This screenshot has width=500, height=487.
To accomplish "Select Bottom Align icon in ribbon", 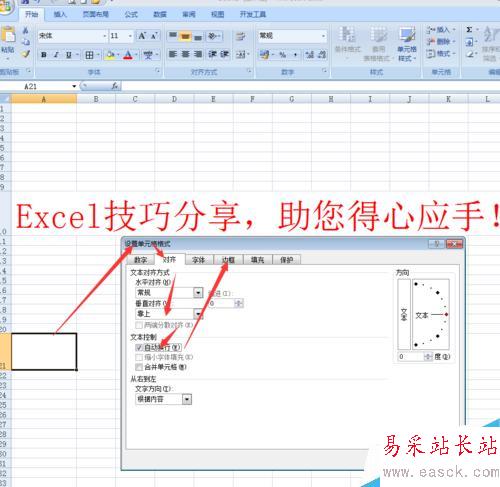I will point(198,36).
